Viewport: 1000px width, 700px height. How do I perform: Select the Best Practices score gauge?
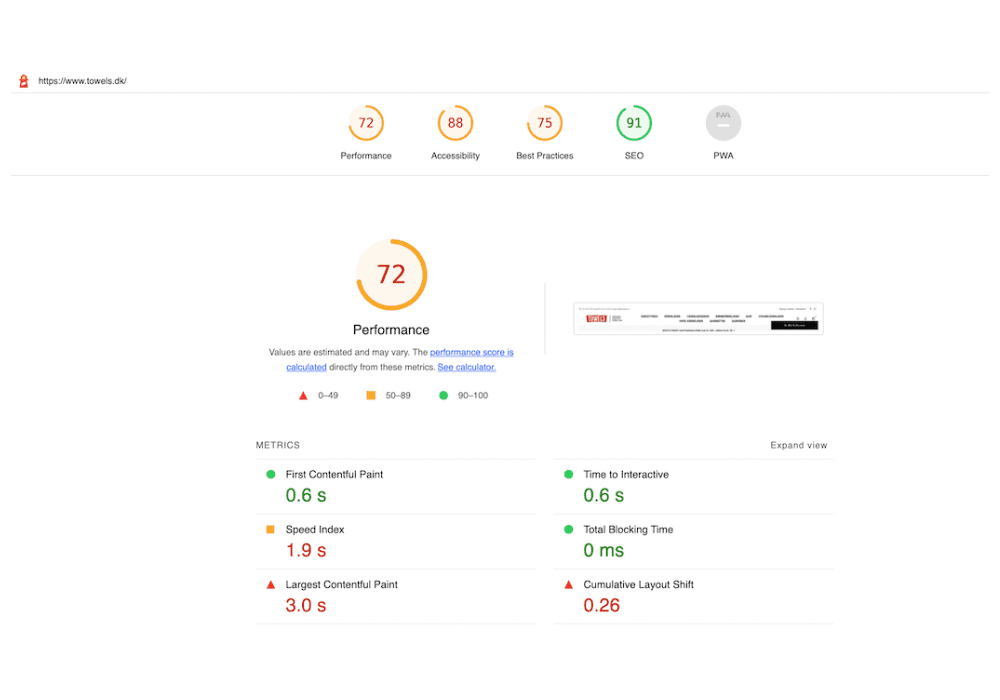click(544, 123)
